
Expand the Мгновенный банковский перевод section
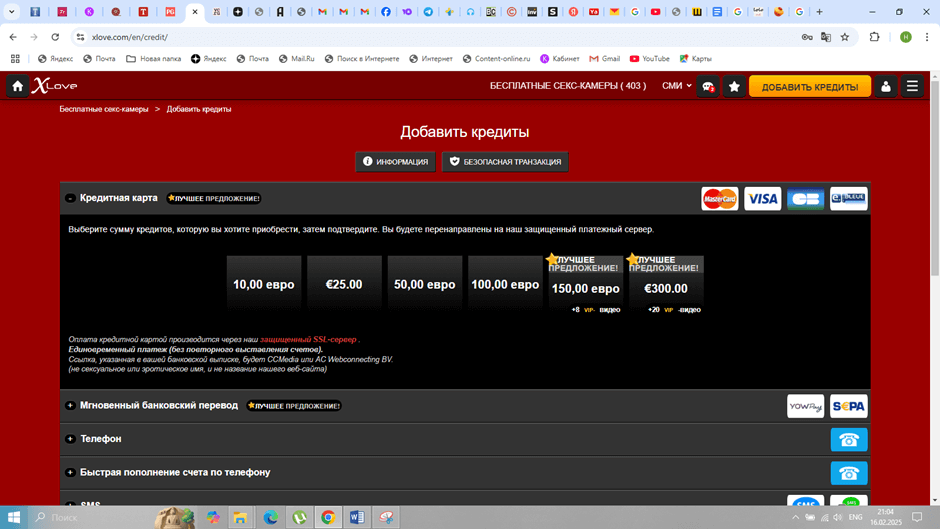click(x=70, y=406)
